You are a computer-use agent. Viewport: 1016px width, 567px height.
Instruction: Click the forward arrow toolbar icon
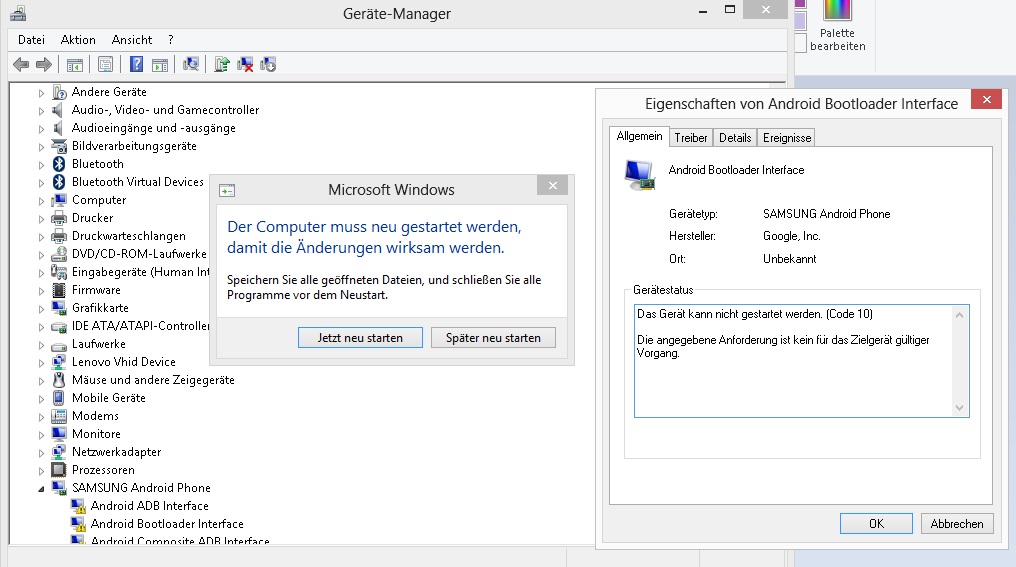pyautogui.click(x=43, y=64)
